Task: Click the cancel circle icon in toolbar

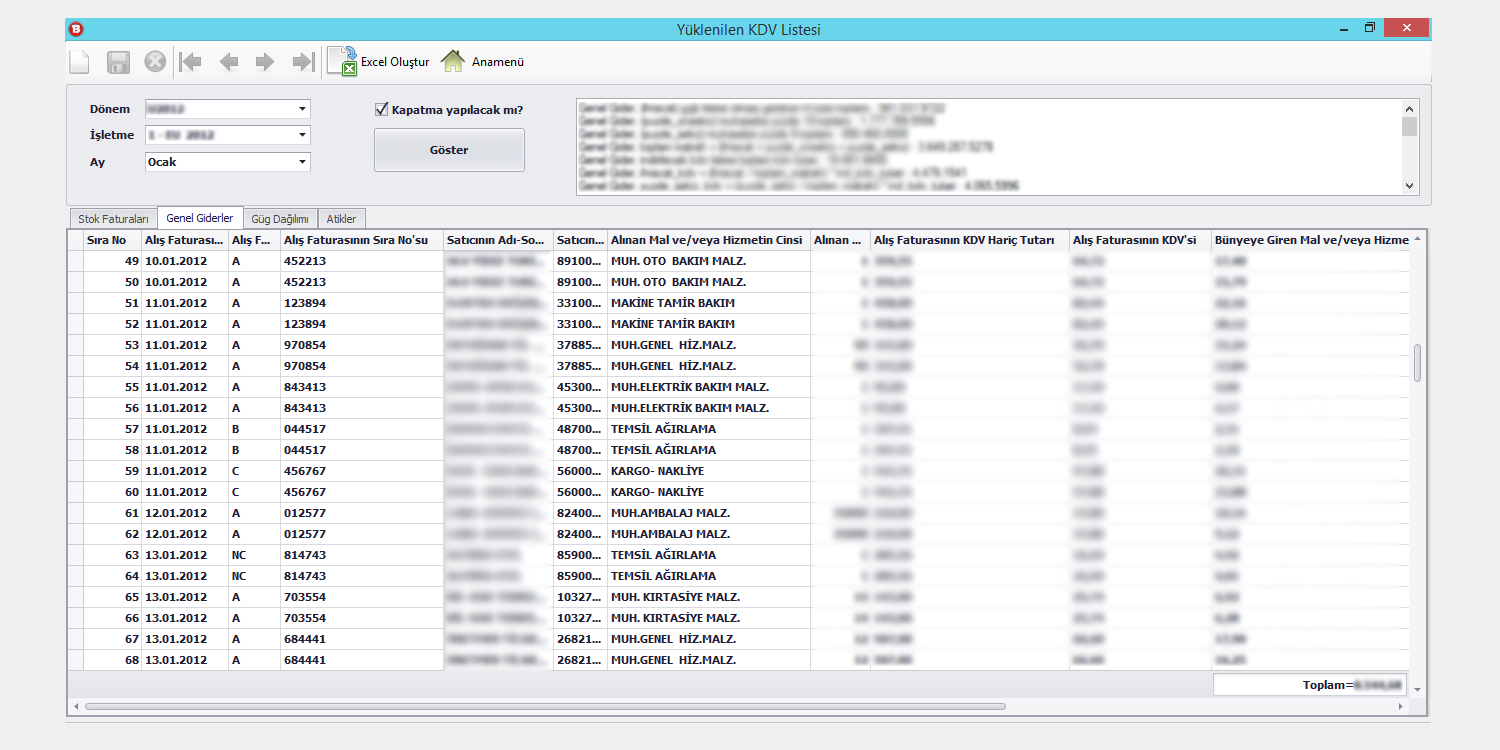Action: [155, 62]
